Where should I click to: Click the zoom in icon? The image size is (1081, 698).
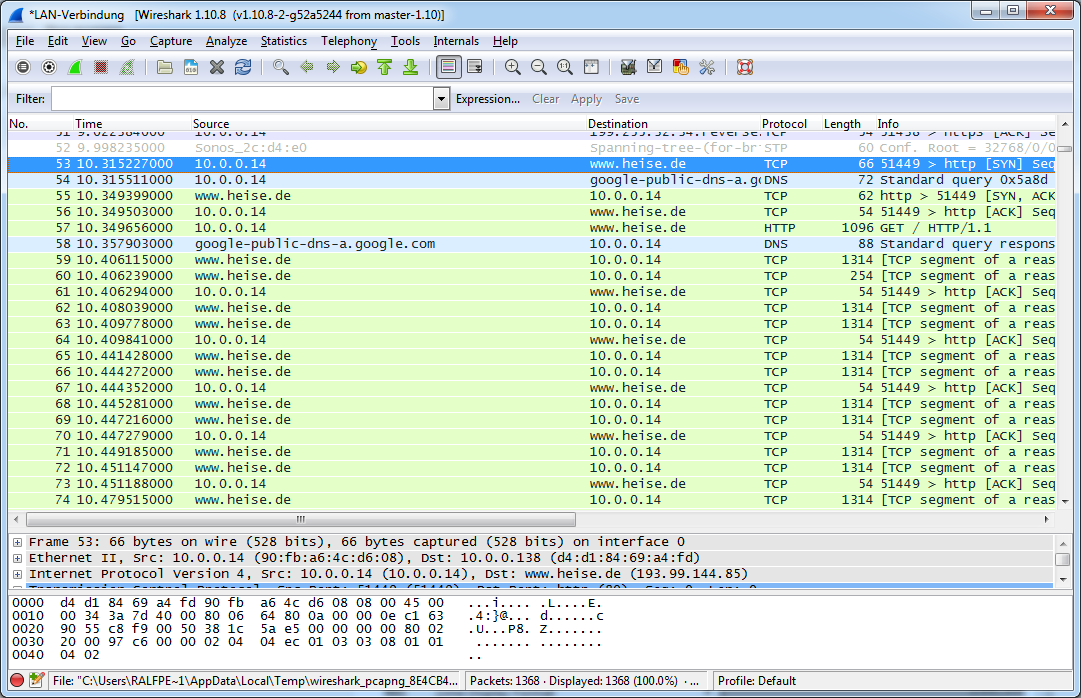tap(513, 67)
